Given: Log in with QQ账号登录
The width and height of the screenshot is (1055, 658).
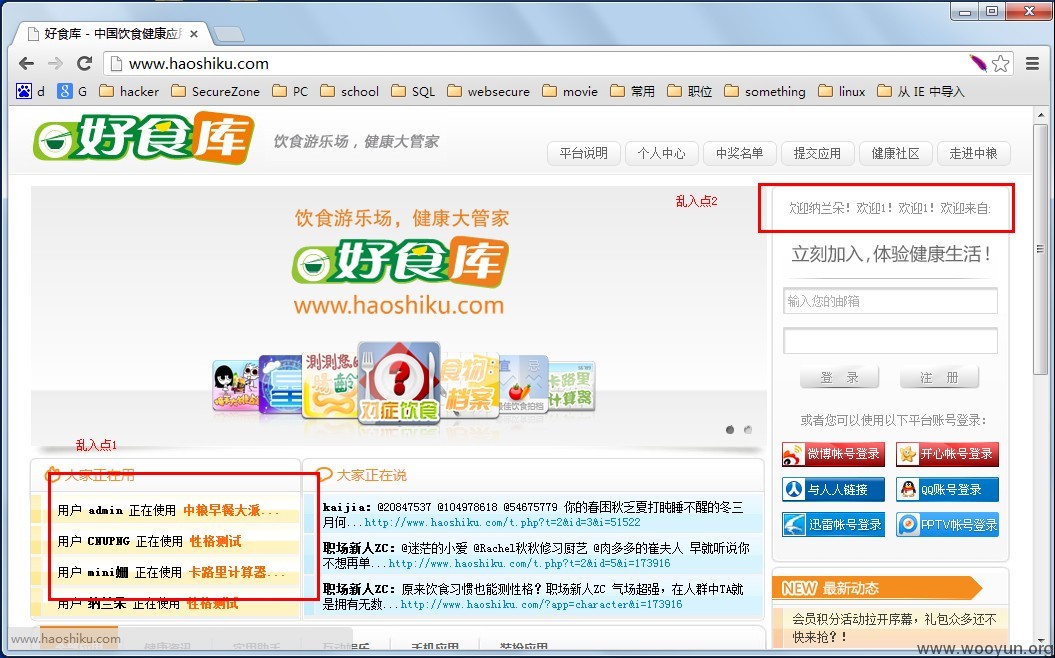Looking at the screenshot, I should coord(947,489).
